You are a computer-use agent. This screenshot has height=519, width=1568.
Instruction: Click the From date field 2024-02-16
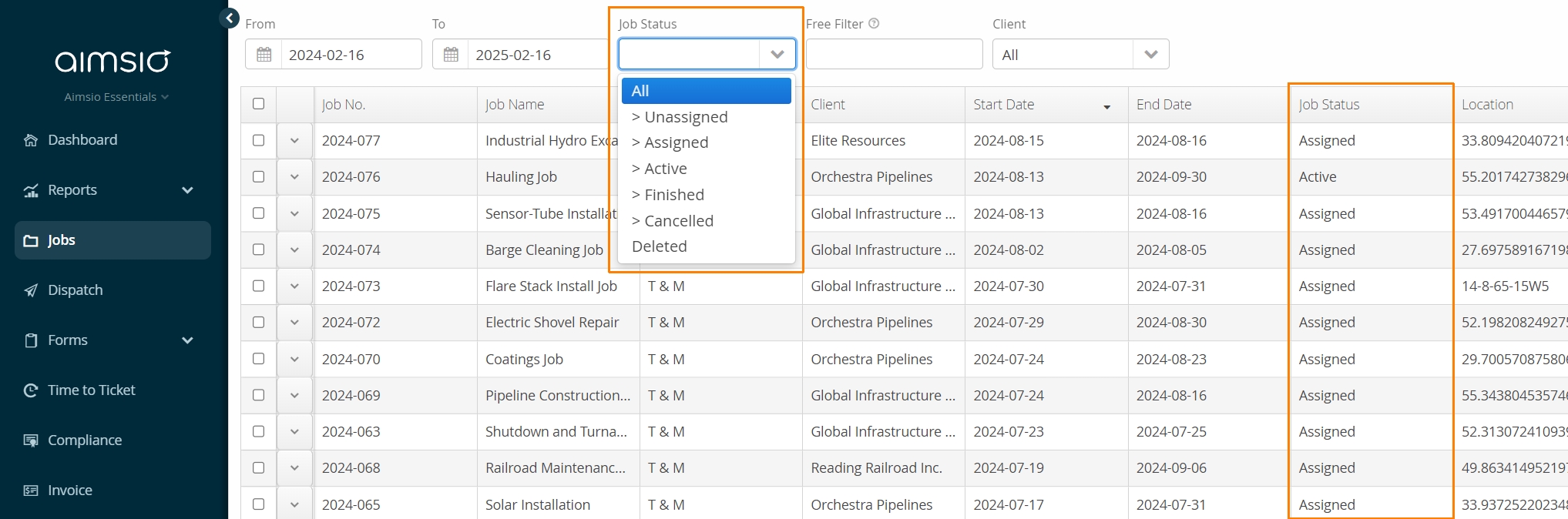(x=351, y=55)
